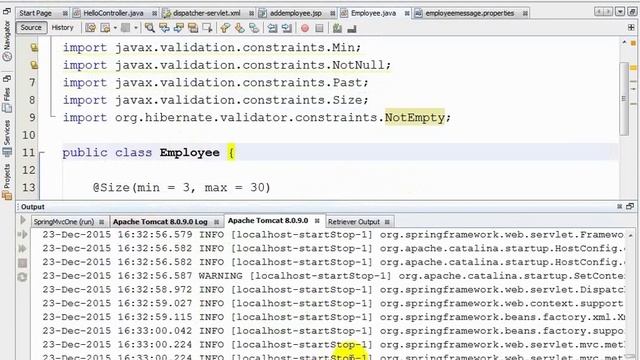The image size is (640, 360).
Task: Show opened documents list dropdown
Action: point(620,12)
